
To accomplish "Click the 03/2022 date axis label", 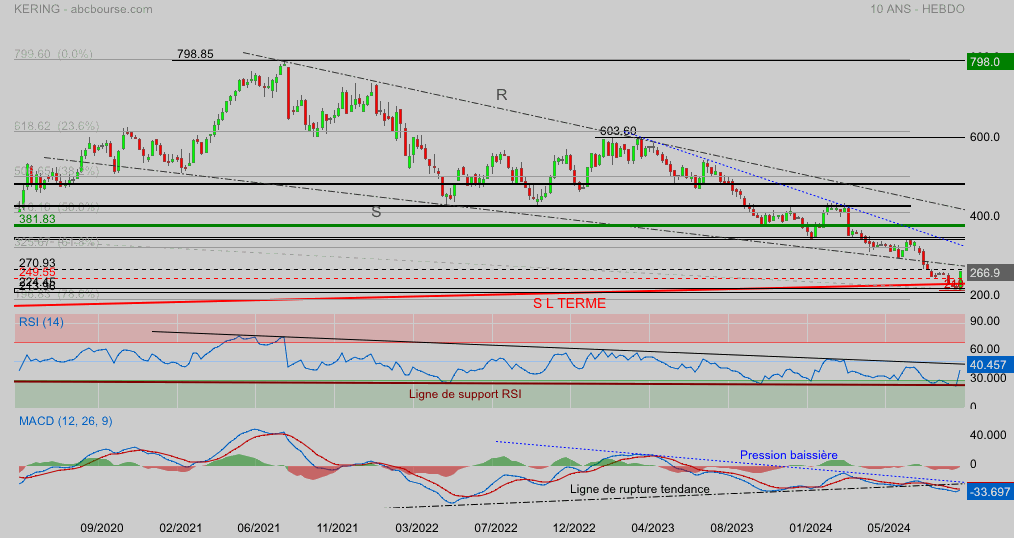I will pyautogui.click(x=417, y=528).
